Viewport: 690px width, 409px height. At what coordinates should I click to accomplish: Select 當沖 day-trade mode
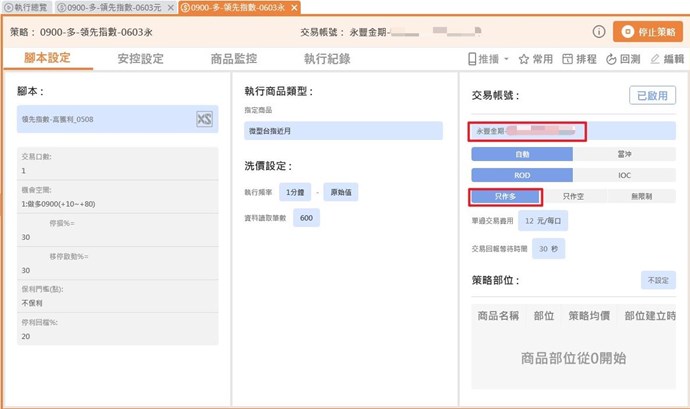click(x=625, y=155)
